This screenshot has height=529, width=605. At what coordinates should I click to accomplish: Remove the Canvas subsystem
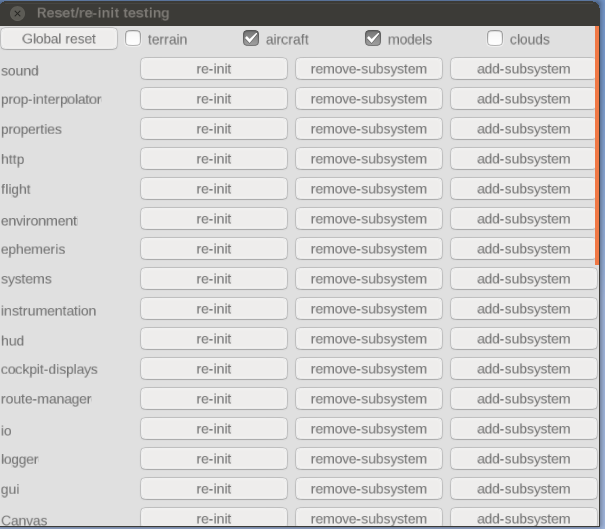point(369,517)
